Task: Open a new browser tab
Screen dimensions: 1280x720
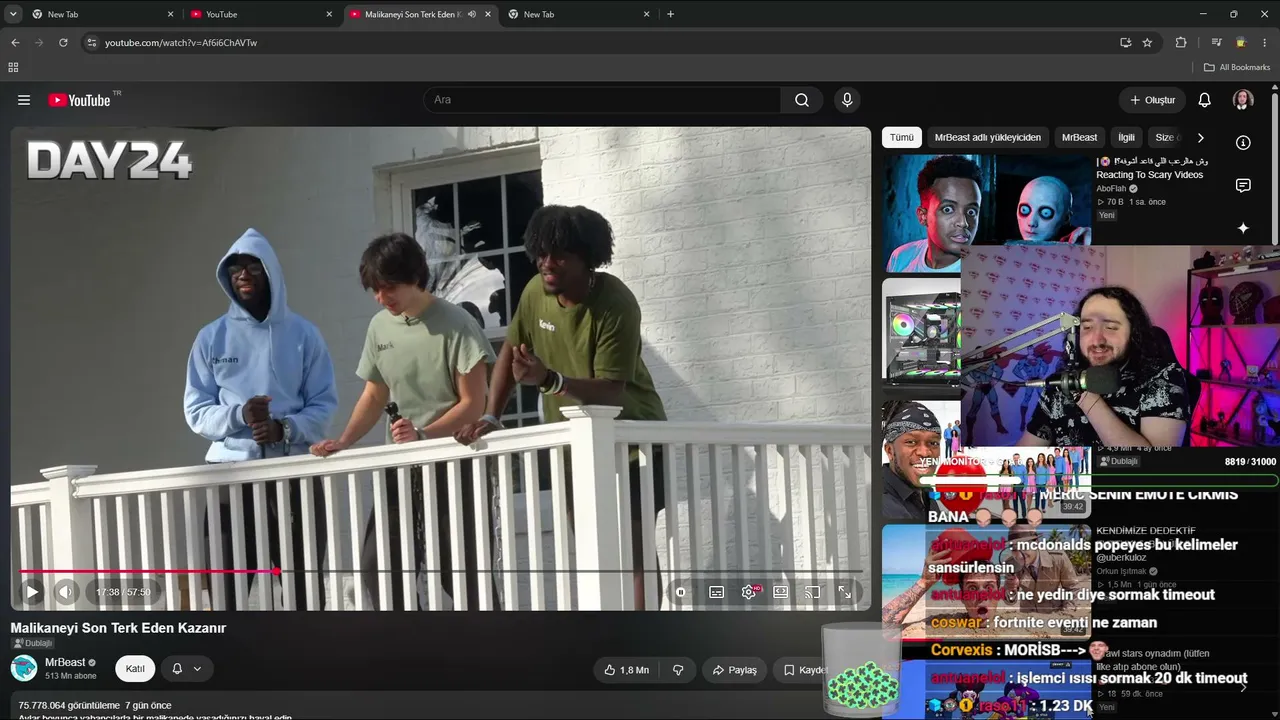Action: coord(670,14)
